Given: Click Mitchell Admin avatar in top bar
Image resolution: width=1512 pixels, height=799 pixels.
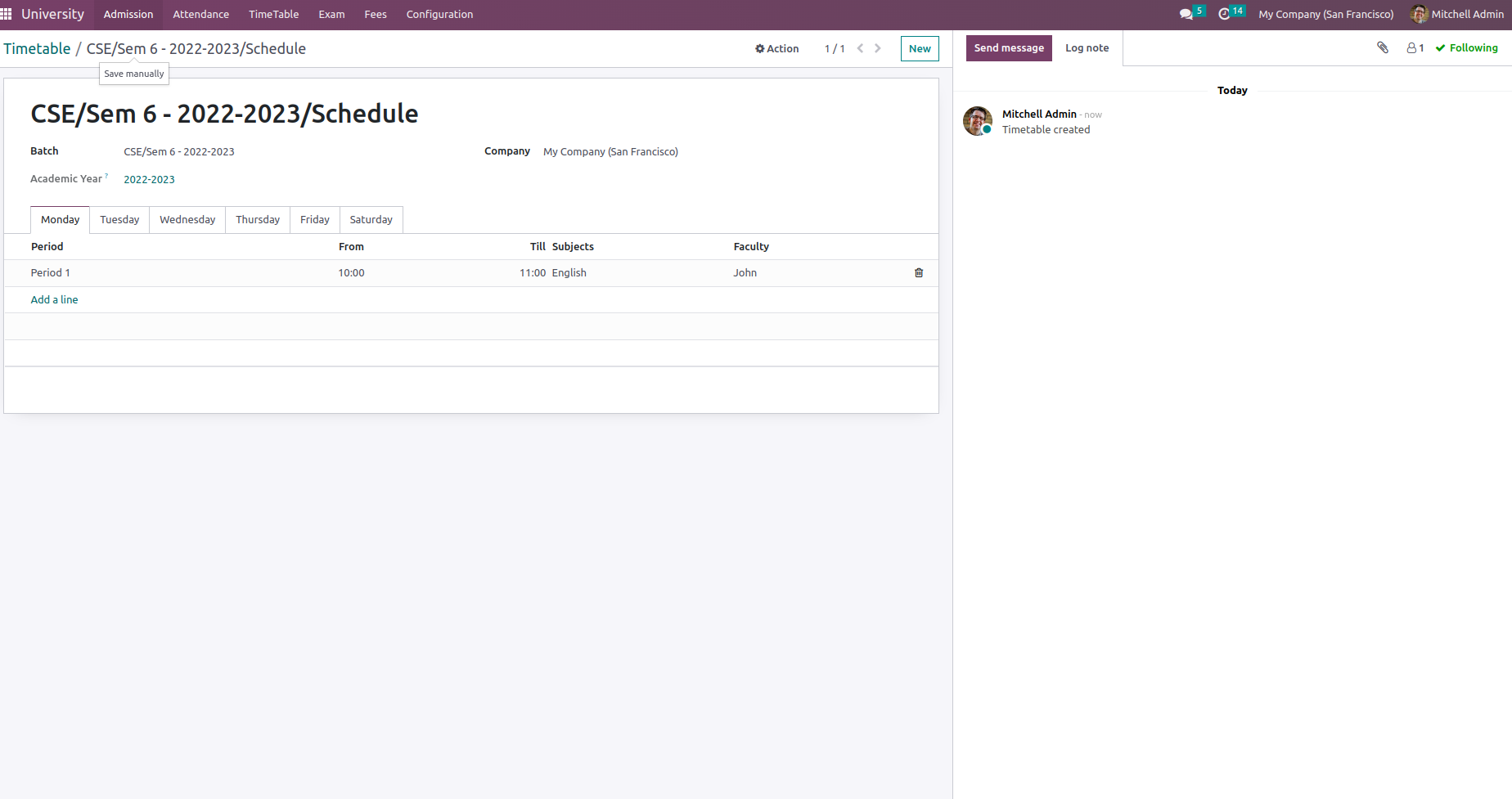Looking at the screenshot, I should click(1420, 14).
